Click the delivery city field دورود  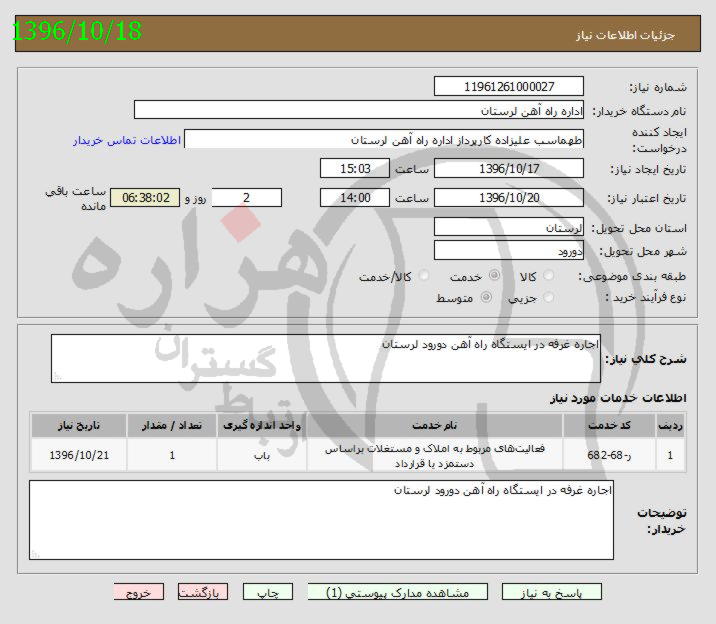pyautogui.click(x=509, y=251)
